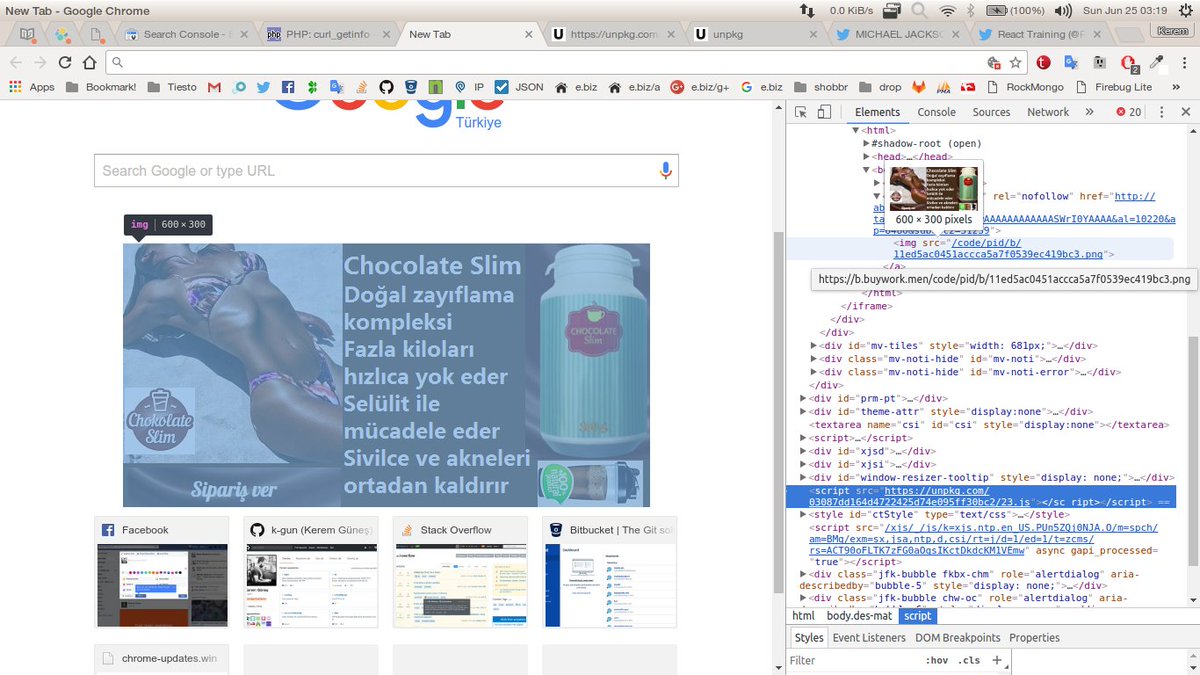Image resolution: width=1200 pixels, height=675 pixels.
Task: Expand the style id ctStyle node
Action: 803,513
